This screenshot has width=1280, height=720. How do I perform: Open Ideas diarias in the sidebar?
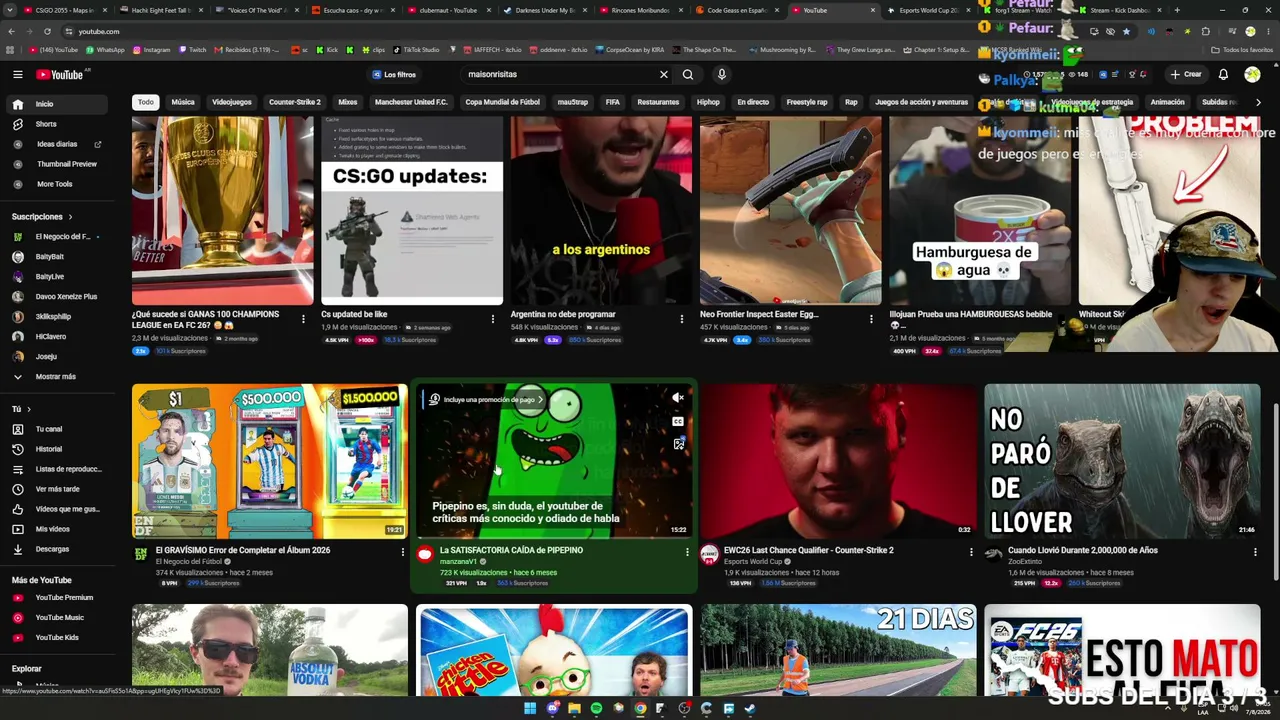pyautogui.click(x=58, y=144)
